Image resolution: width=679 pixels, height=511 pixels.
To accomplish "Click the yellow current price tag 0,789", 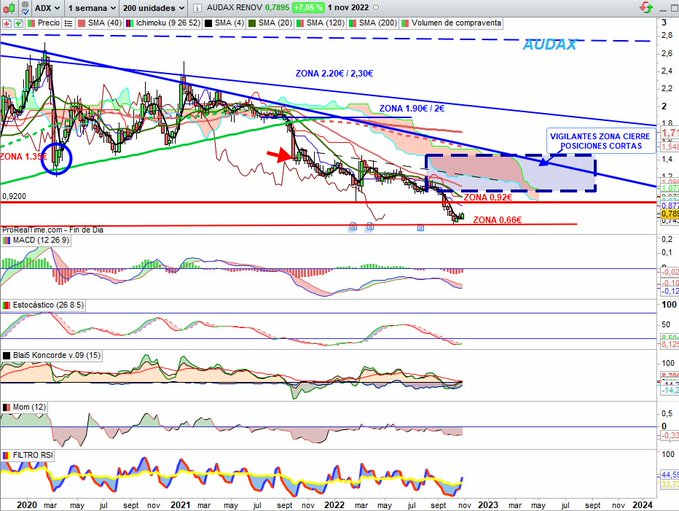I will coord(670,214).
